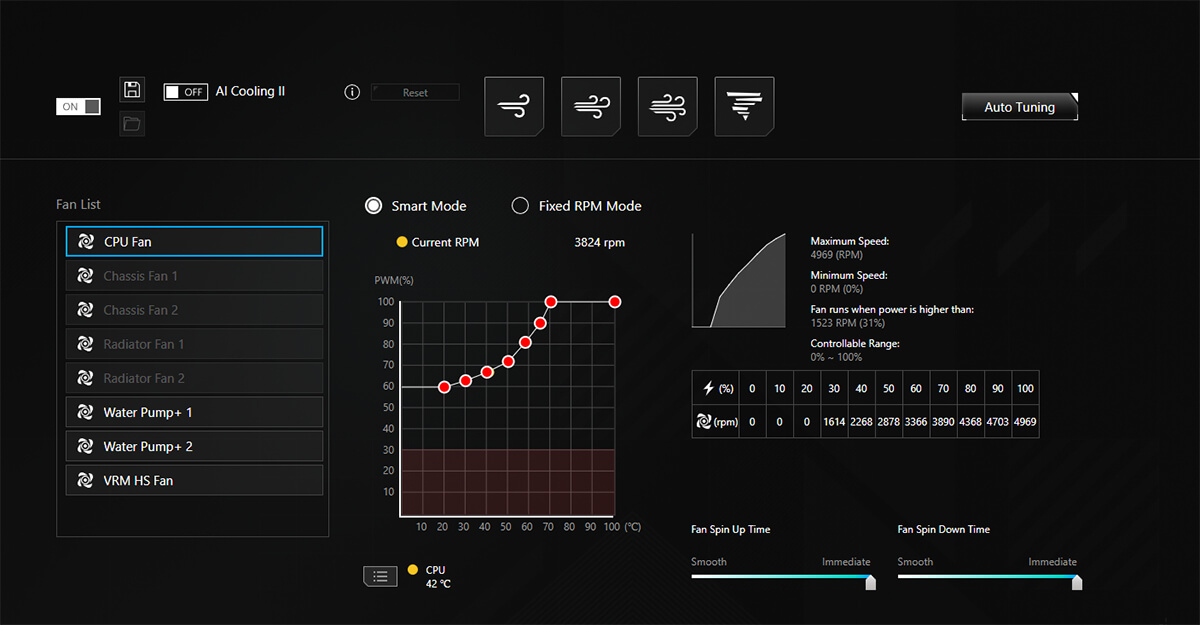Screen dimensions: 1200x625
Task: Click the info icon beside AI Cooling II
Action: click(351, 92)
